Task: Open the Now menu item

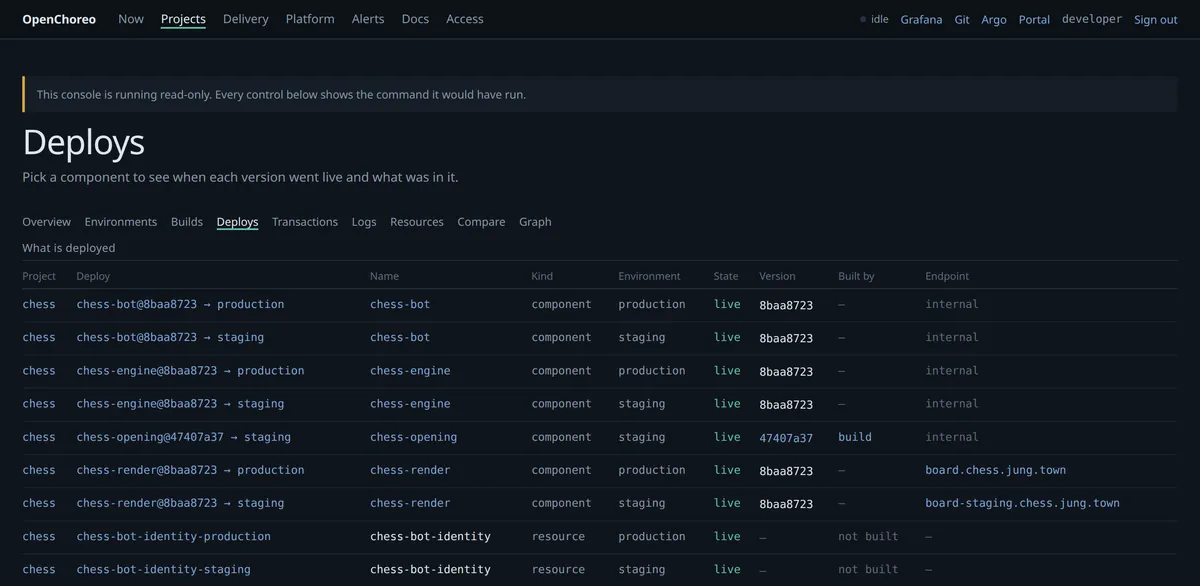Action: [x=131, y=19]
